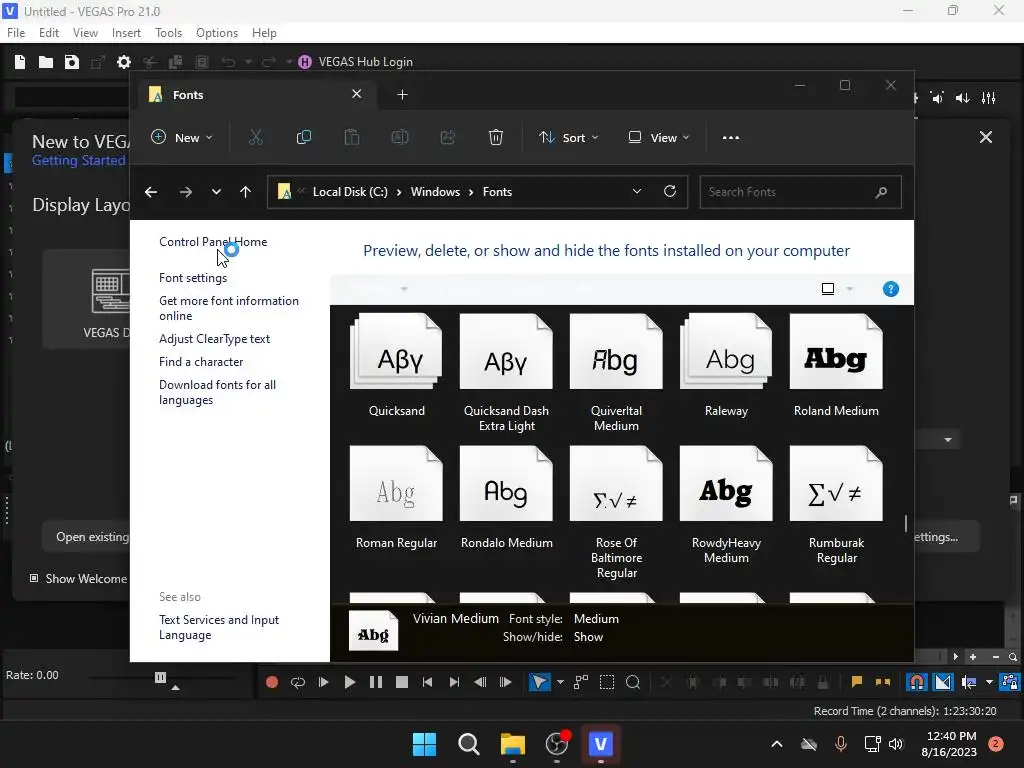The image size is (1024, 768).
Task: Toggle Auto ripple icon
Action: (x=969, y=682)
